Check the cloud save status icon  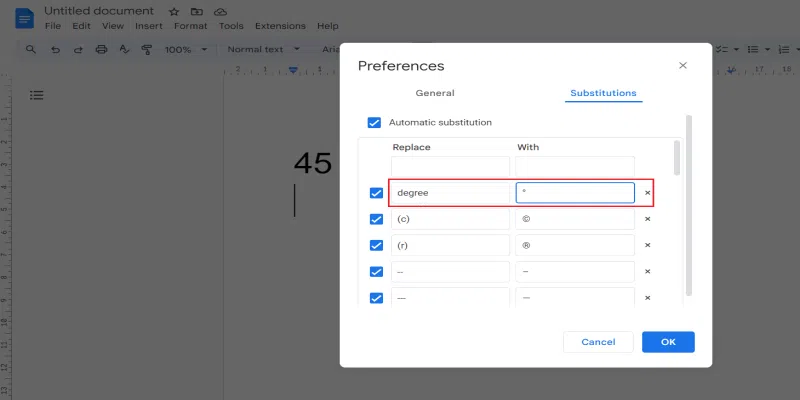pyautogui.click(x=220, y=11)
